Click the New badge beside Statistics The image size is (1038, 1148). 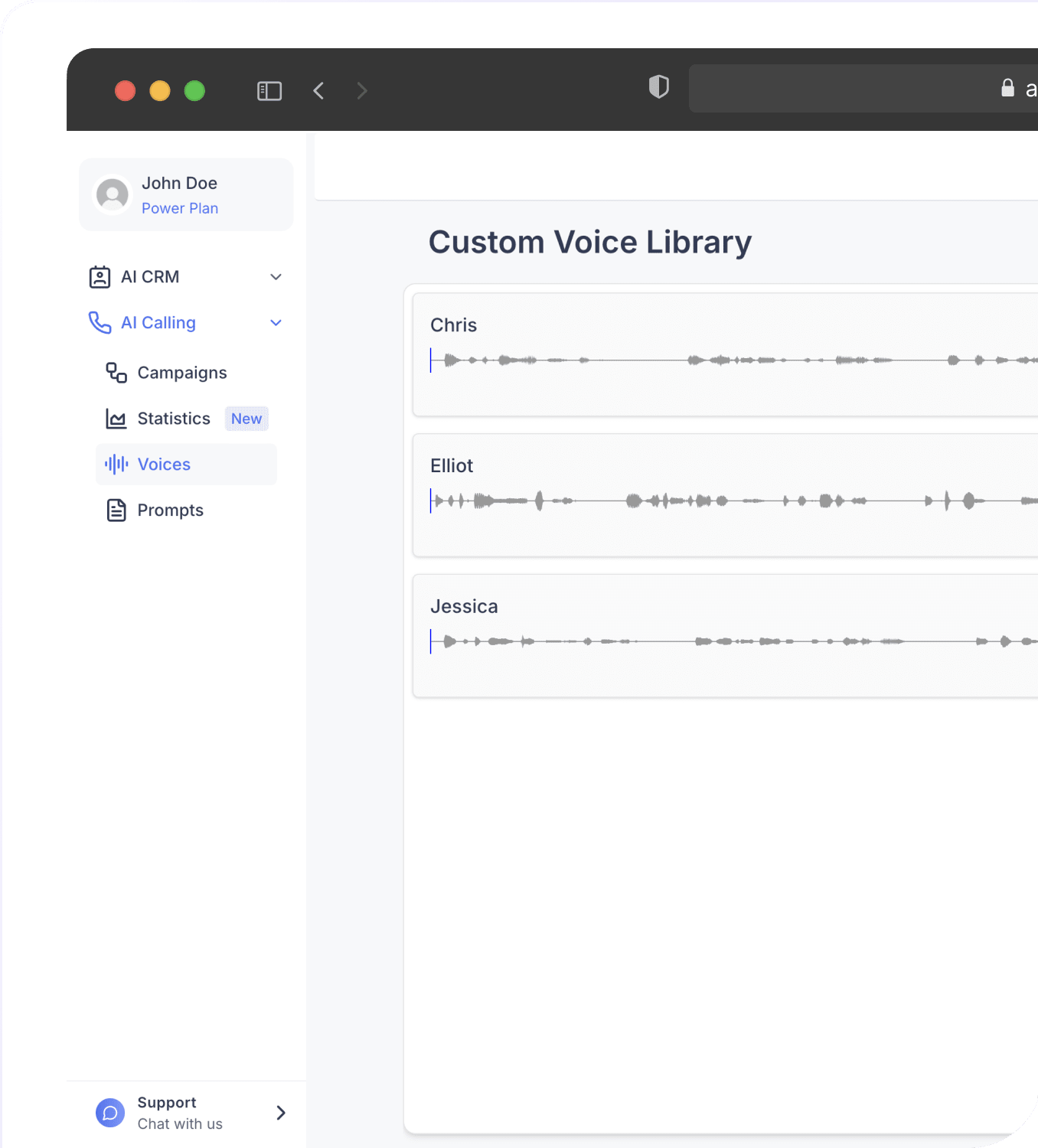tap(246, 419)
